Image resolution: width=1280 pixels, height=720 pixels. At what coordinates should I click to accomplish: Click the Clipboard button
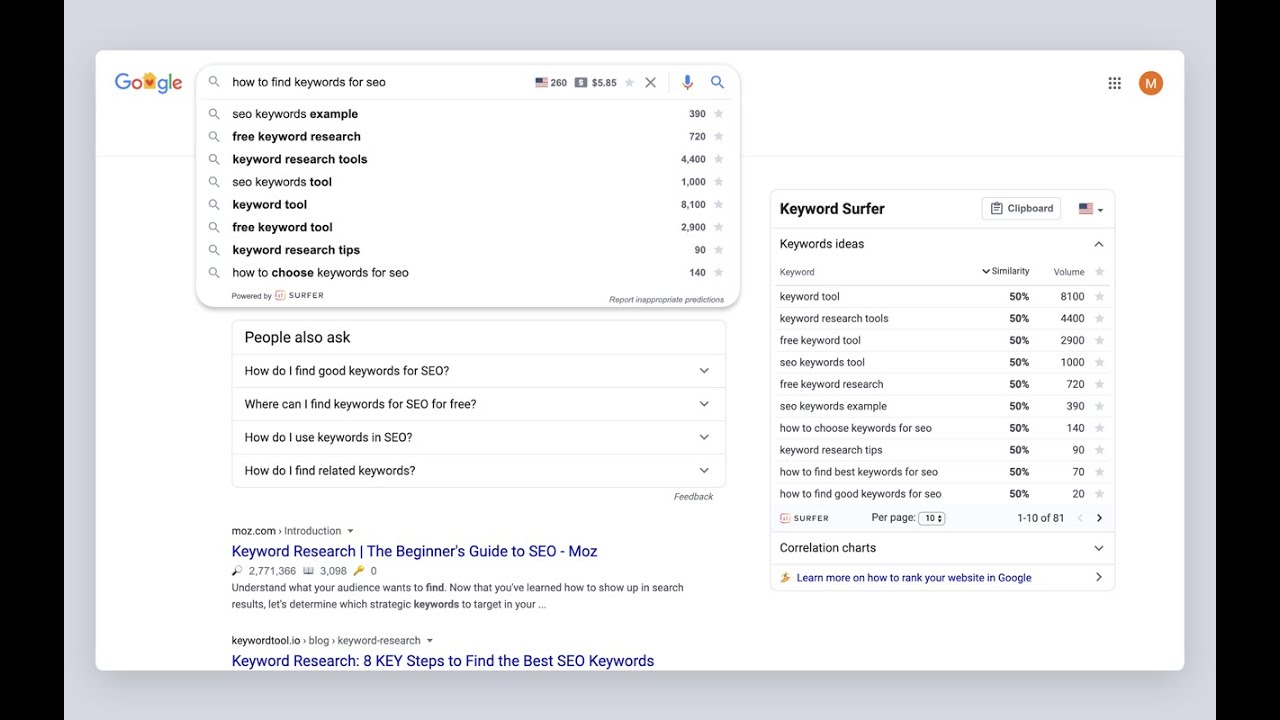(1021, 209)
